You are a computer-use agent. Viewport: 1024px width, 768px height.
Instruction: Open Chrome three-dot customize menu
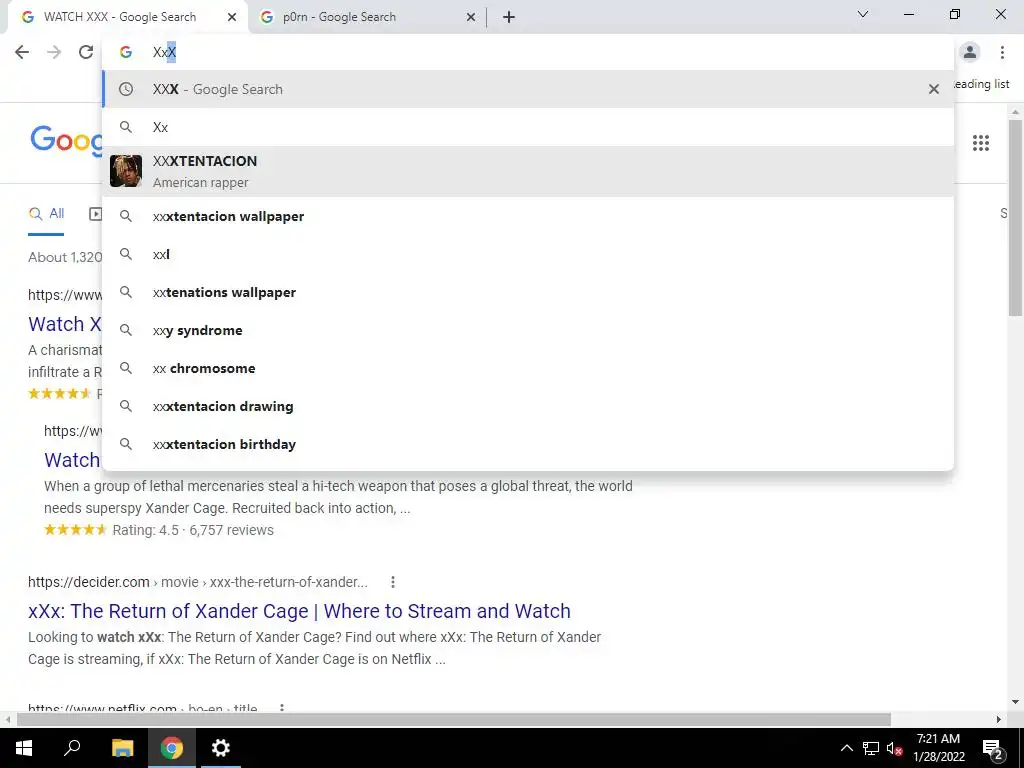pyautogui.click(x=1002, y=52)
